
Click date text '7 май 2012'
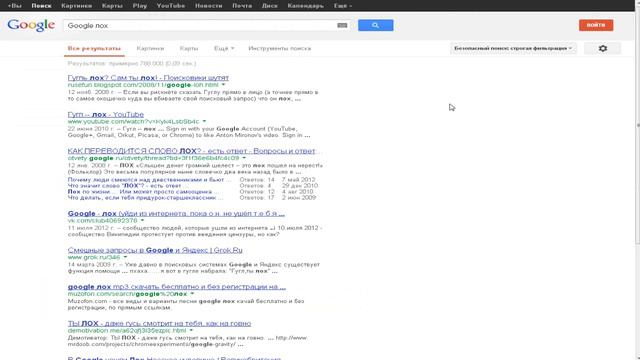pyautogui.click(x=298, y=180)
